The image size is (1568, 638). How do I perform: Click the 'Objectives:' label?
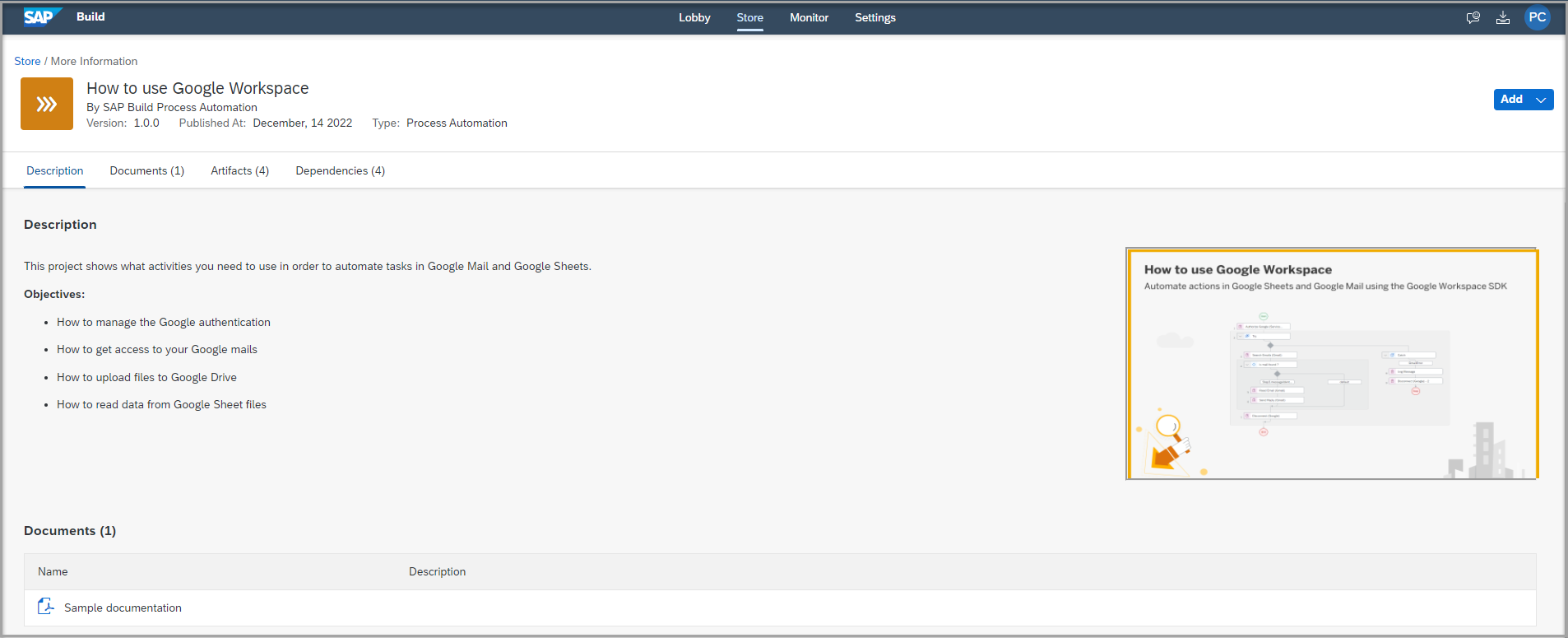[54, 294]
